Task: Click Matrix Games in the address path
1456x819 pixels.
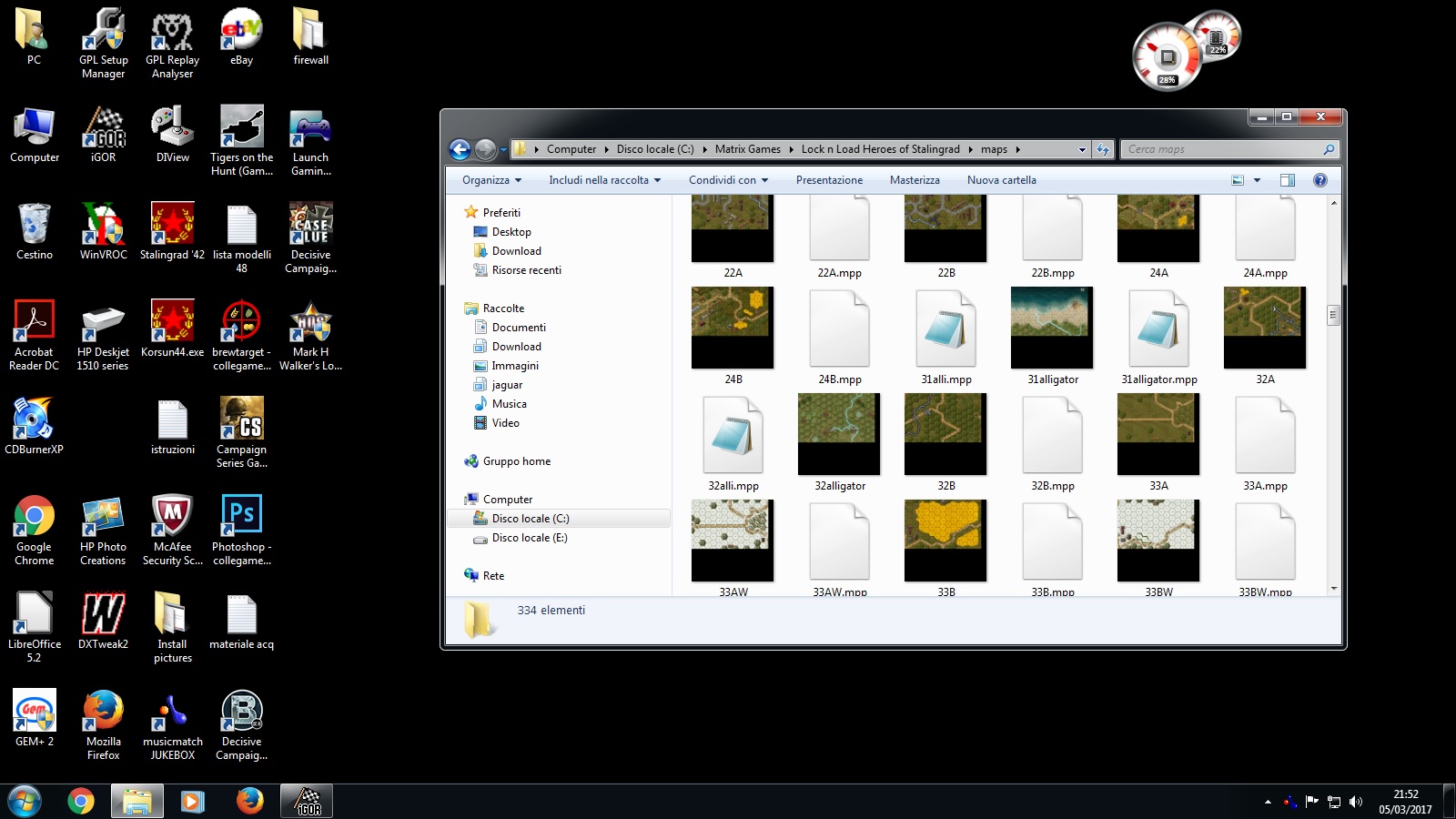Action: 747,149
